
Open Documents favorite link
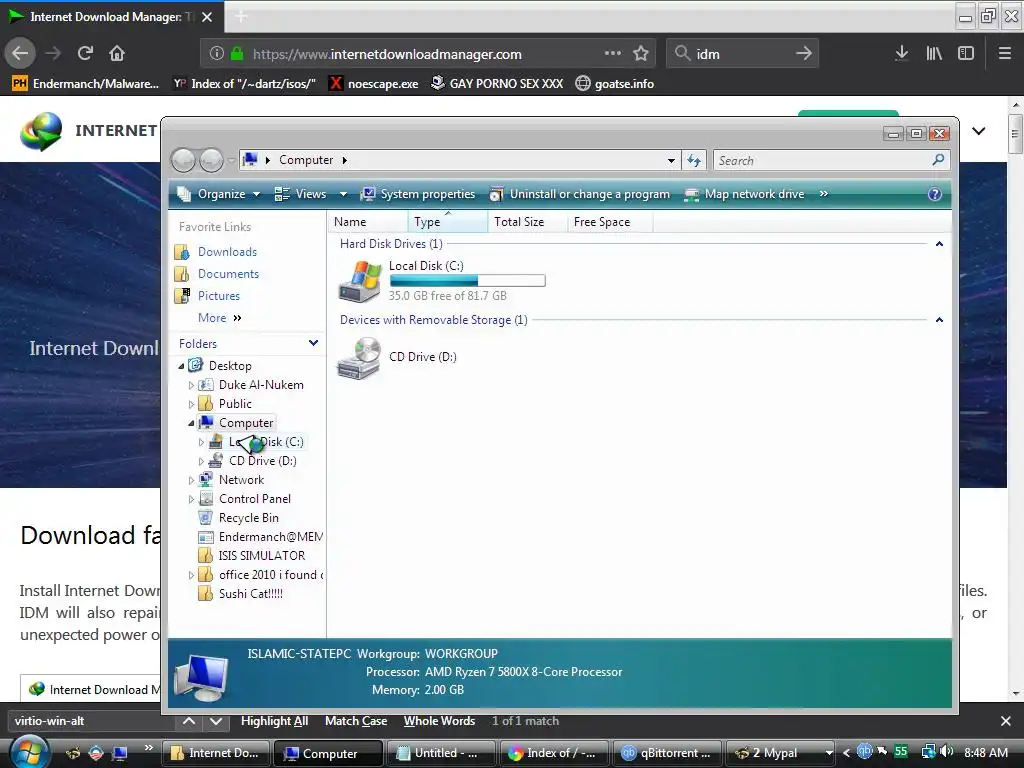pos(228,274)
